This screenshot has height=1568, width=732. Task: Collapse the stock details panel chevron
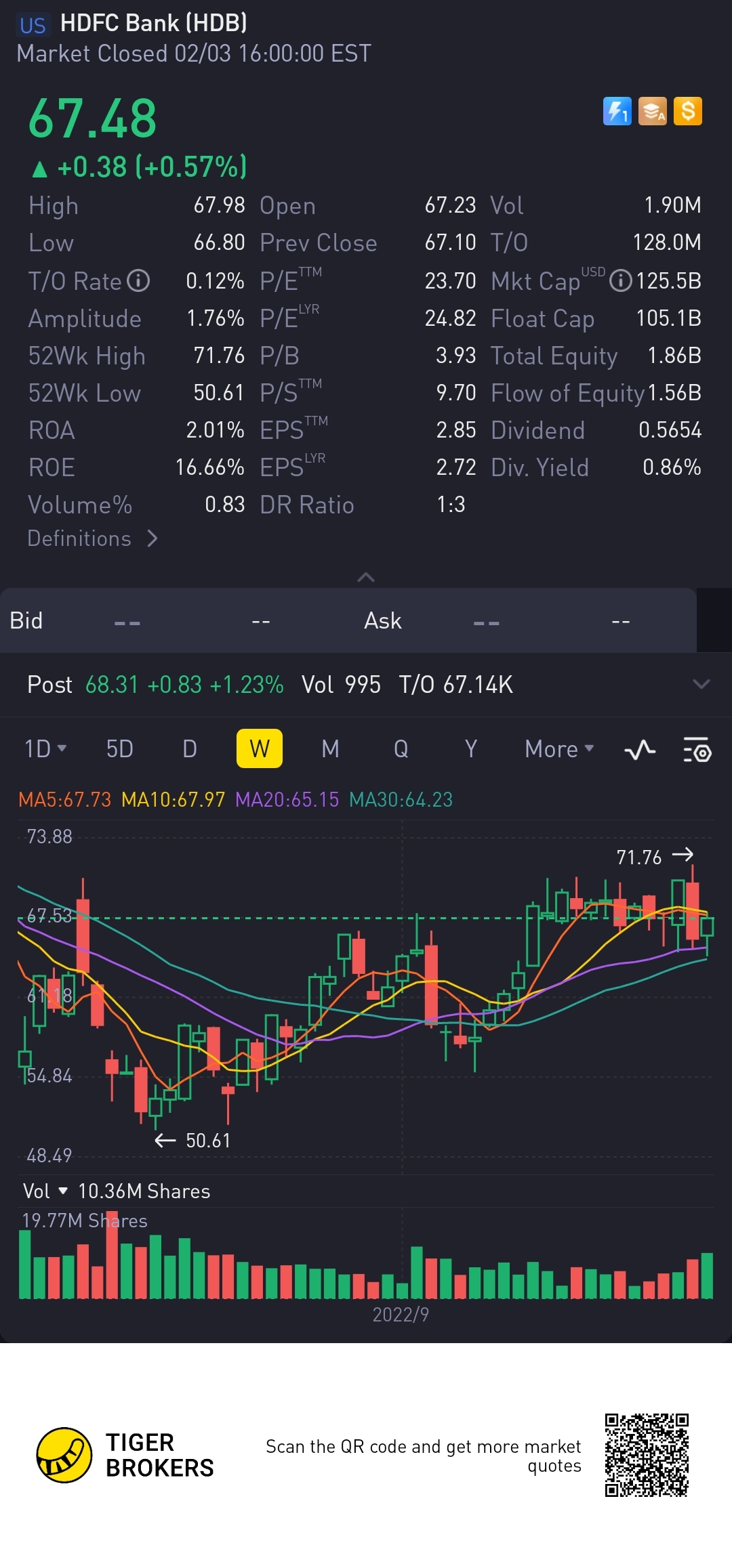point(366,577)
